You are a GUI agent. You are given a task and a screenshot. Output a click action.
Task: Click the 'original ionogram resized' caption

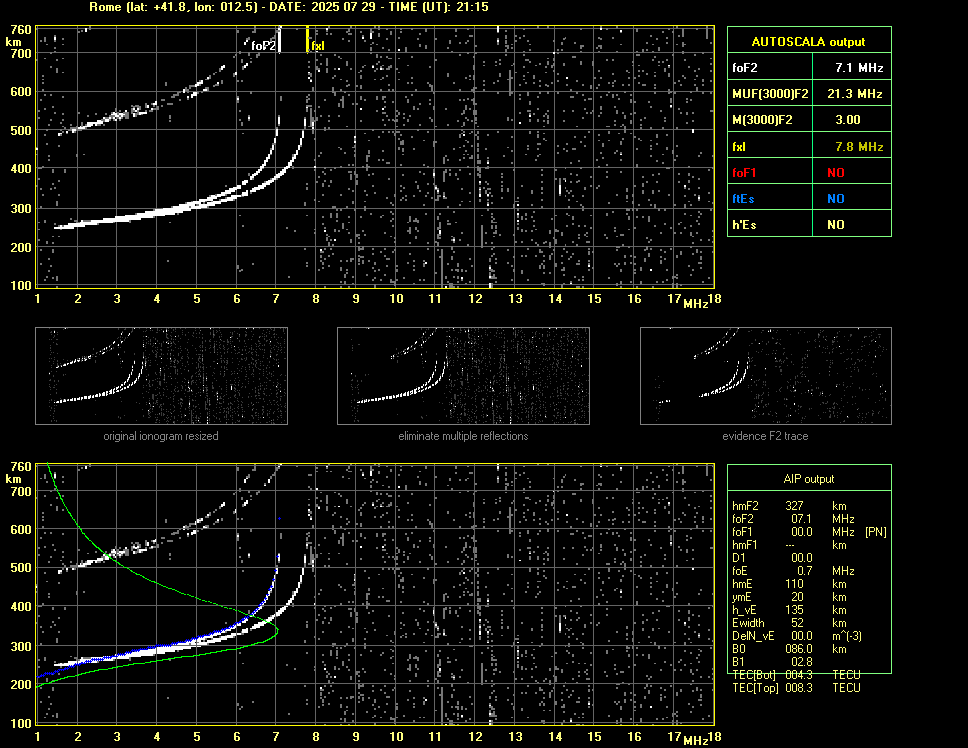click(x=161, y=436)
